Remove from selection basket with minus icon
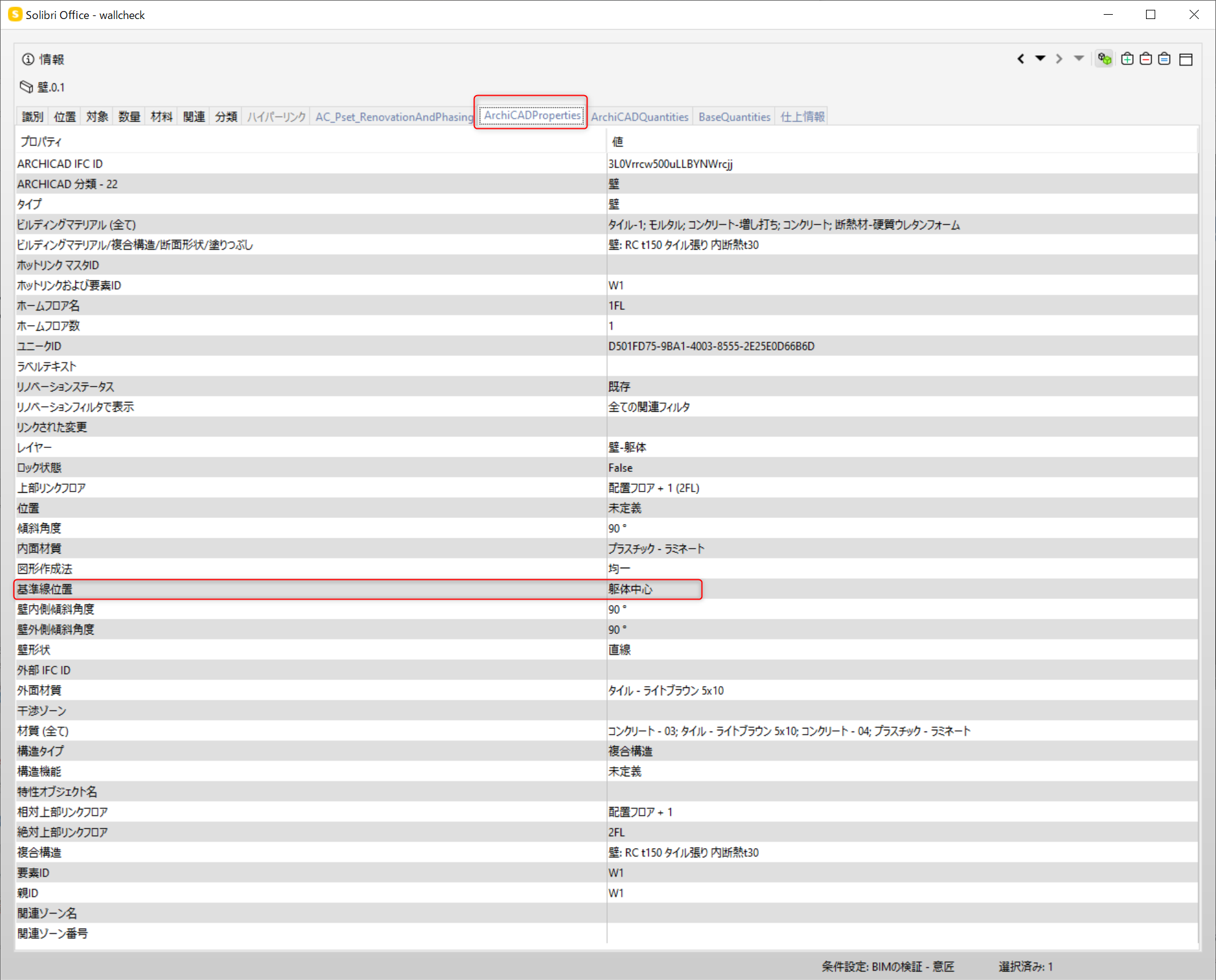This screenshot has width=1216, height=980. pyautogui.click(x=1145, y=59)
